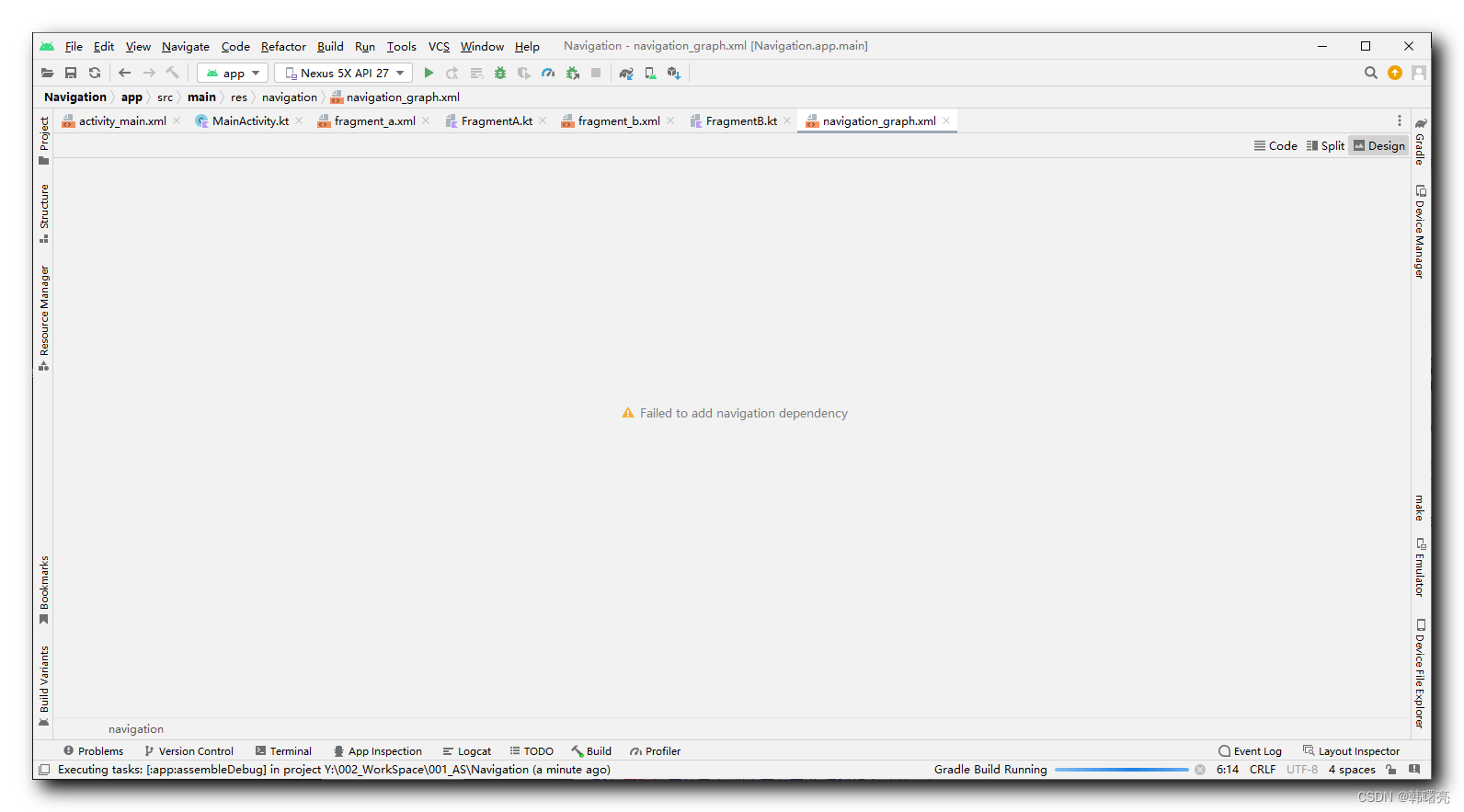
Task: Open the Event Log tool window
Action: 1250,751
